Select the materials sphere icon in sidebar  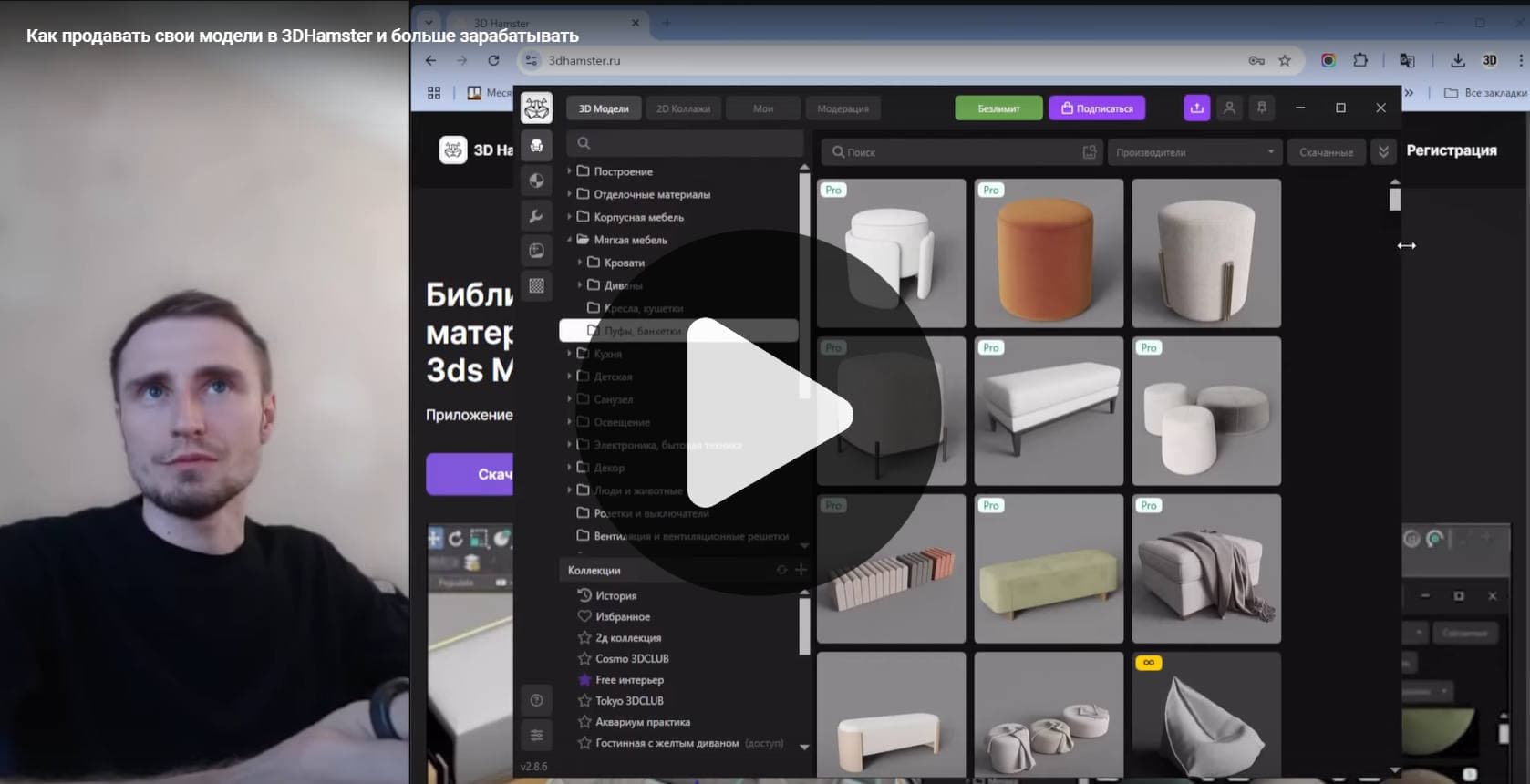coord(536,181)
